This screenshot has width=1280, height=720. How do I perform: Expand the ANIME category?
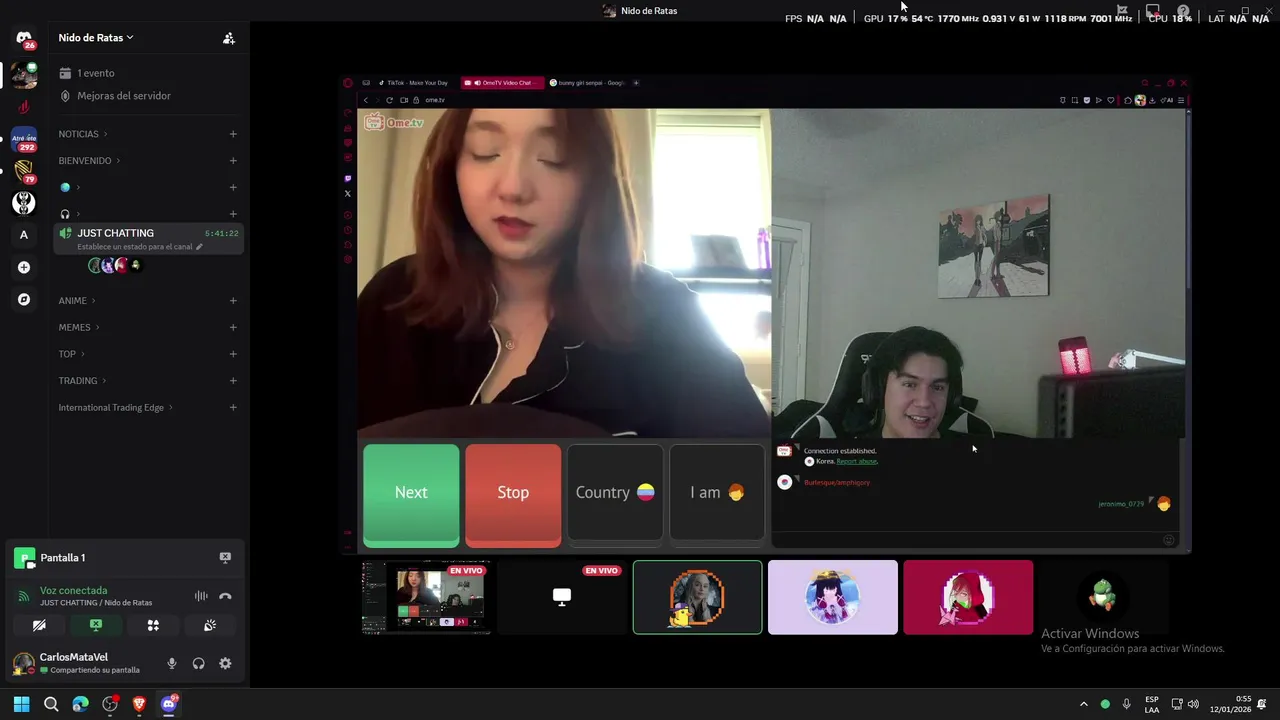(77, 301)
